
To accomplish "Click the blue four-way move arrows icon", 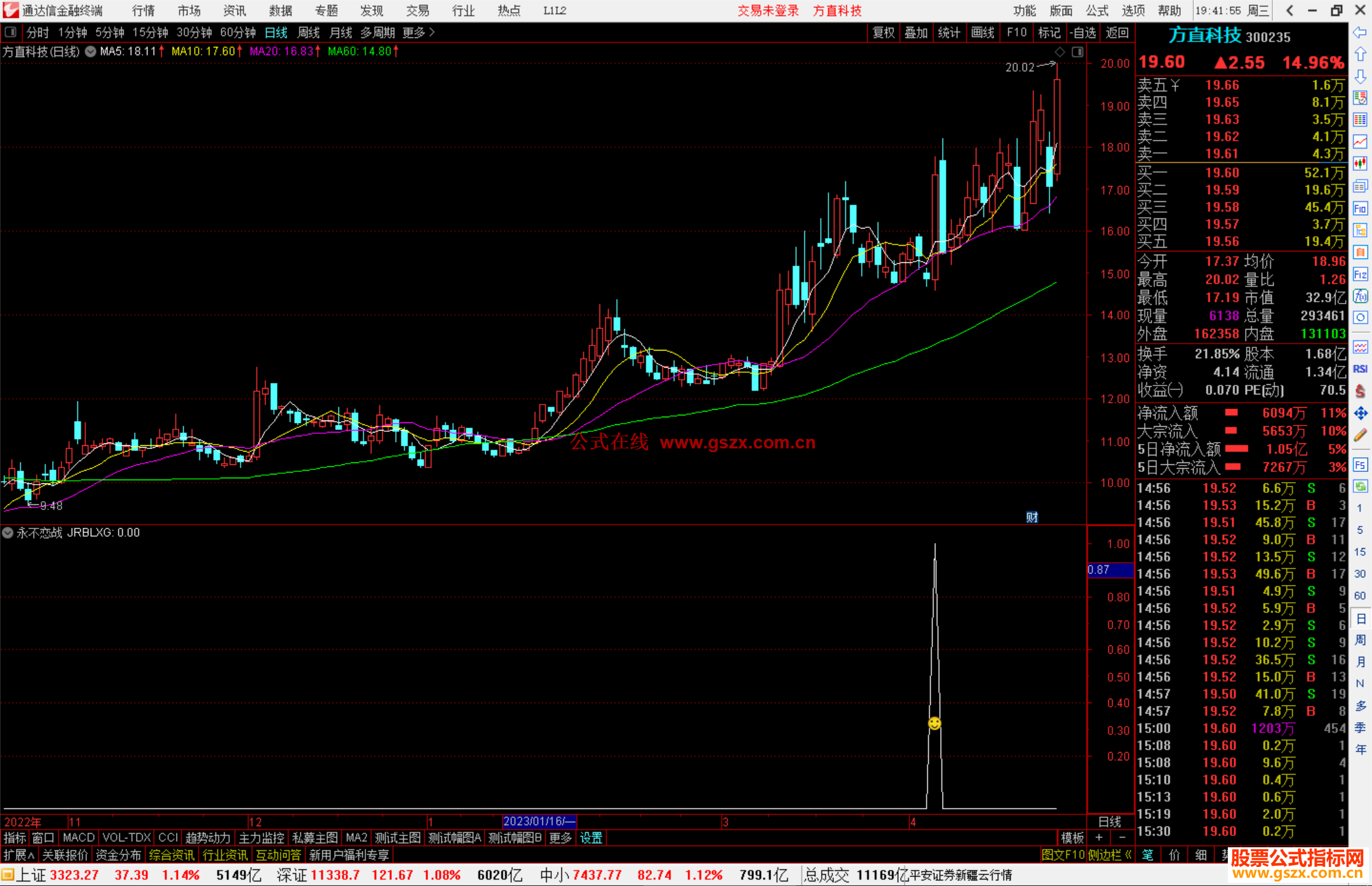I will pyautogui.click(x=1360, y=413).
